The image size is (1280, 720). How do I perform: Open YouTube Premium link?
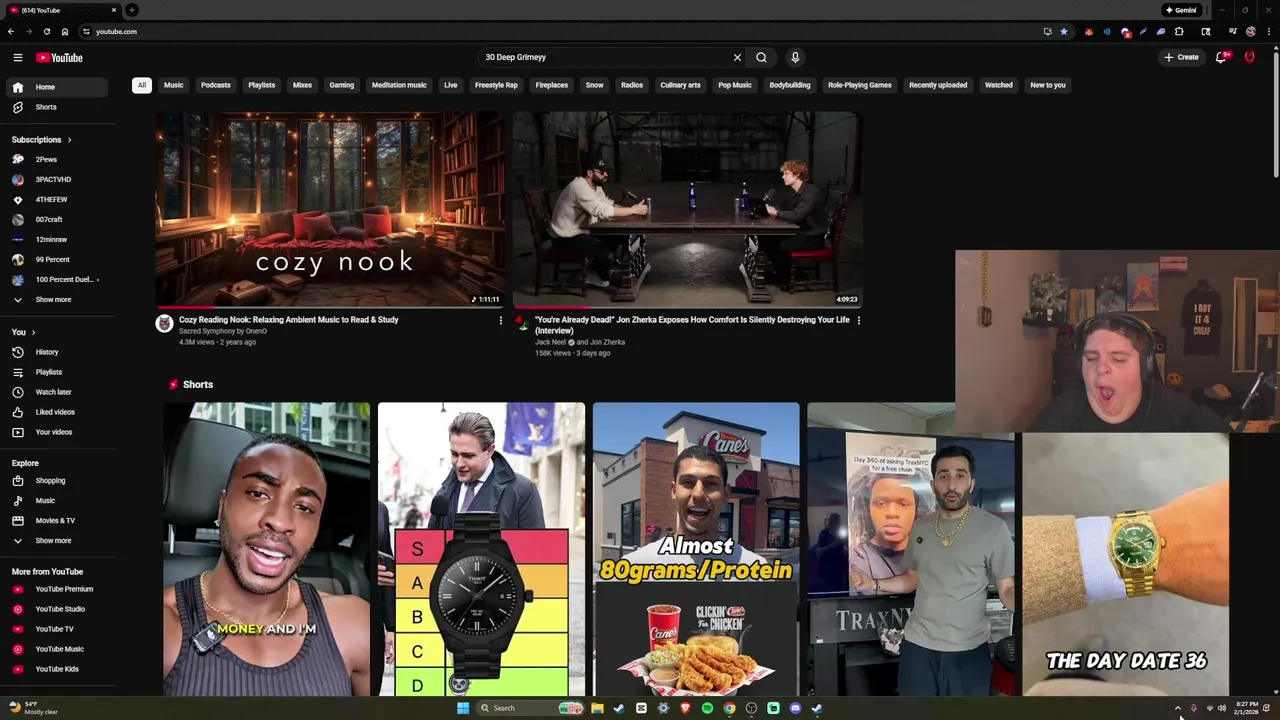56,589
